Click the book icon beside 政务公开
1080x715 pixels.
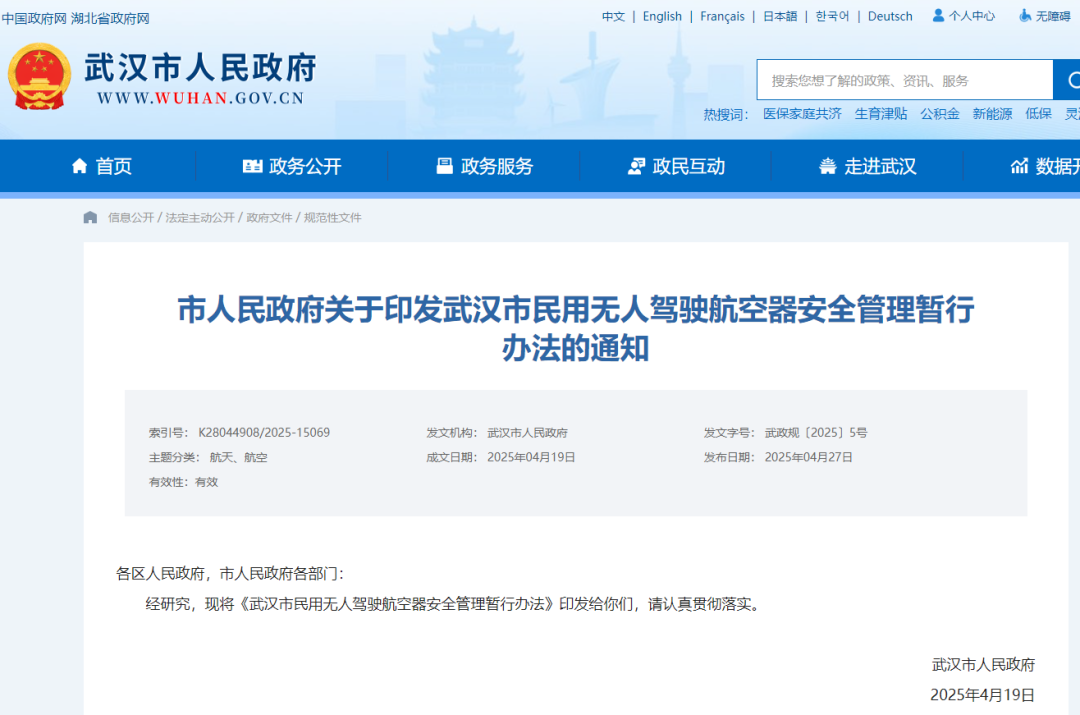tap(253, 166)
